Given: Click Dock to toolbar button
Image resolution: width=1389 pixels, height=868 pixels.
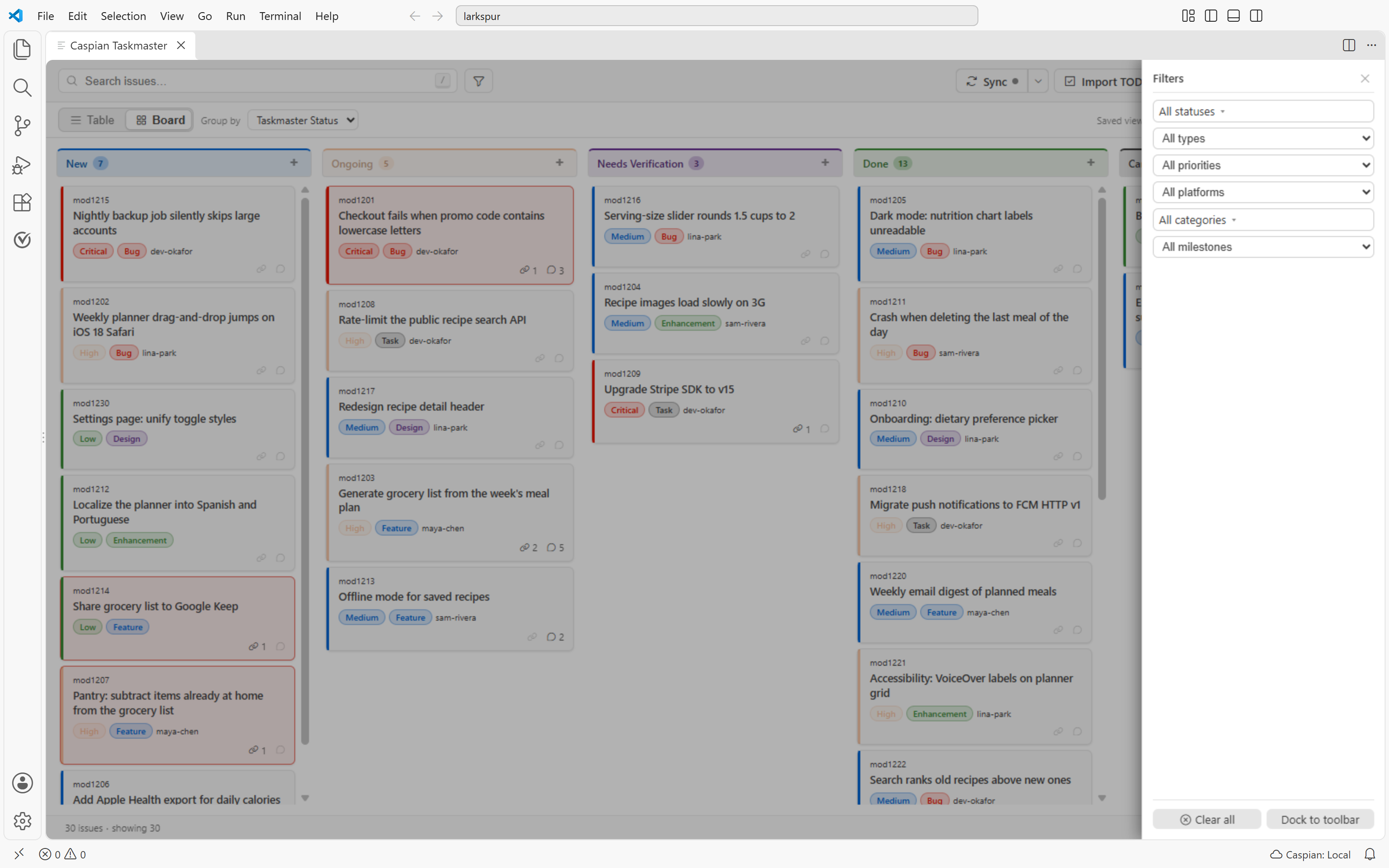Looking at the screenshot, I should [x=1320, y=820].
